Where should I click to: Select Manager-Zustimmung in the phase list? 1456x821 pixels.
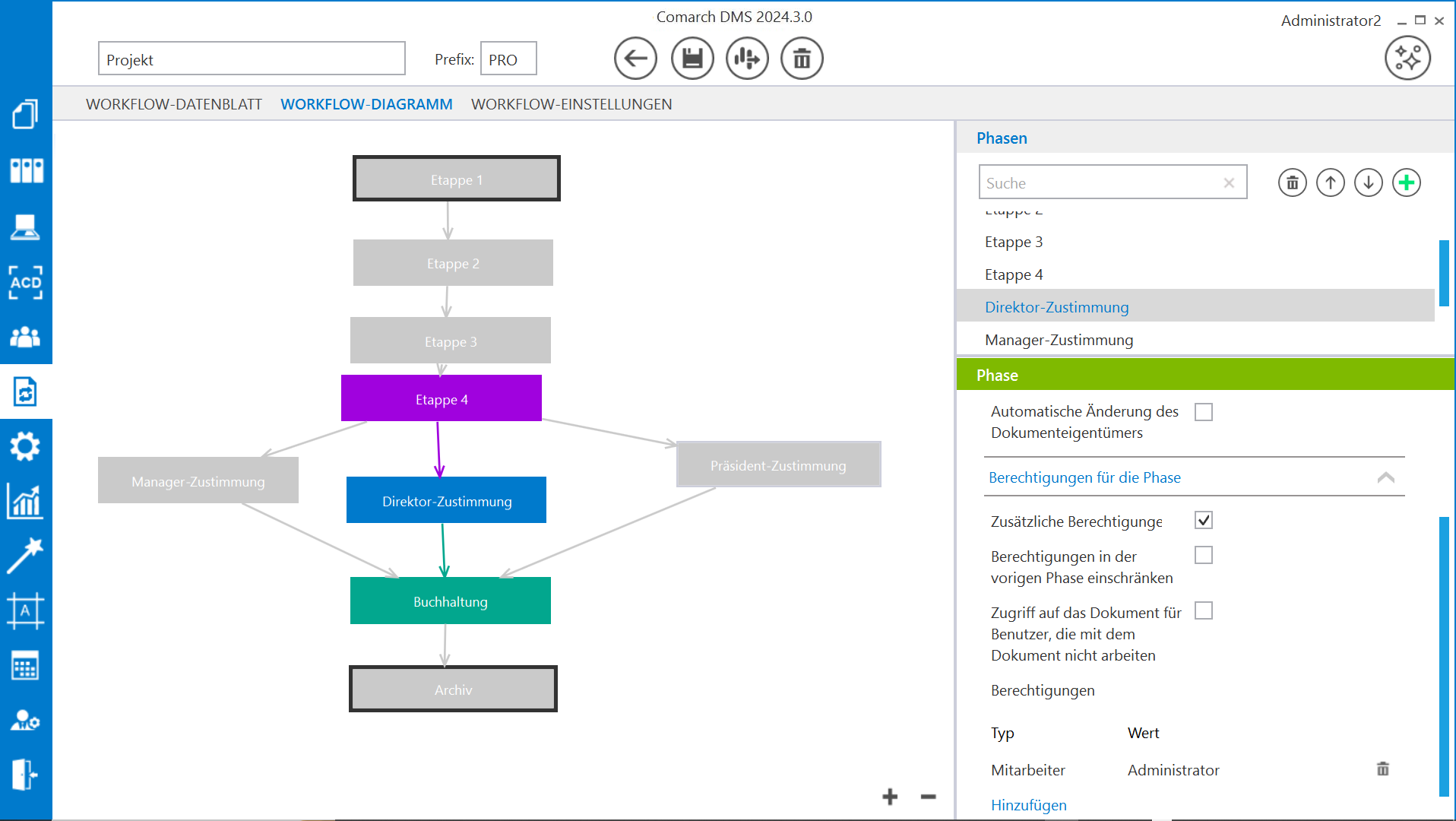1059,340
